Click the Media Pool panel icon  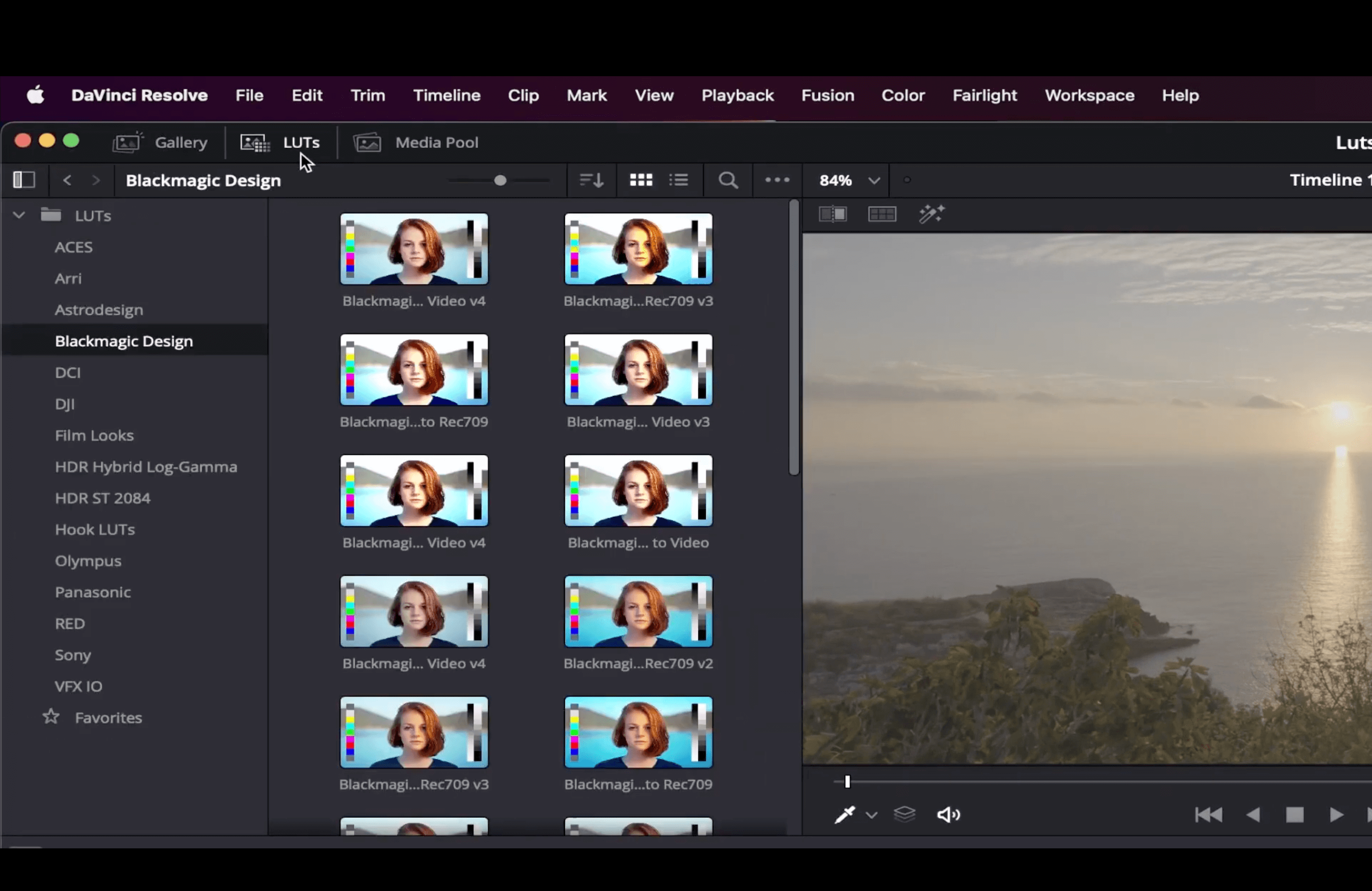pyautogui.click(x=368, y=142)
